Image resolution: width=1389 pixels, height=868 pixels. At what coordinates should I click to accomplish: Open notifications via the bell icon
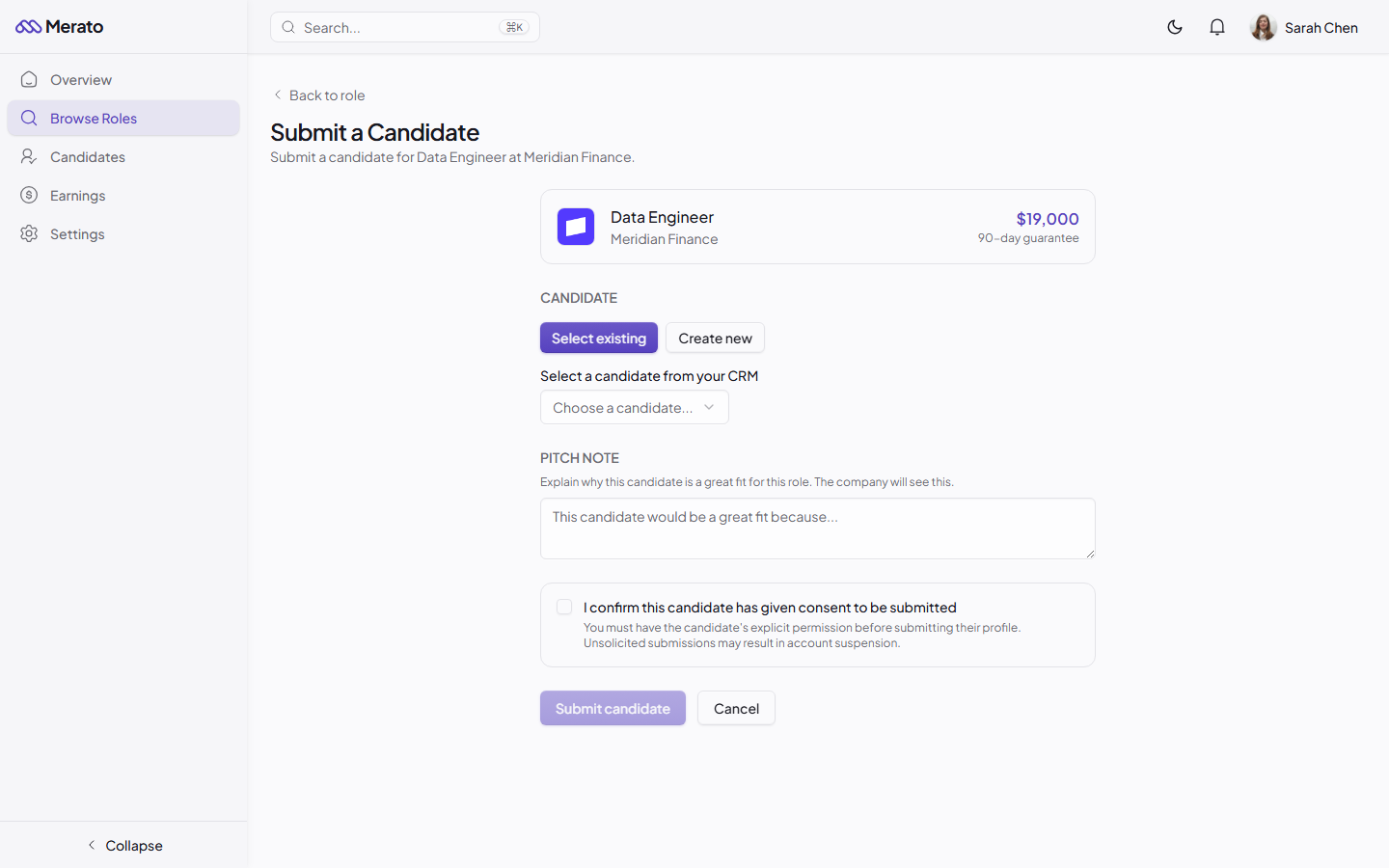tap(1217, 27)
